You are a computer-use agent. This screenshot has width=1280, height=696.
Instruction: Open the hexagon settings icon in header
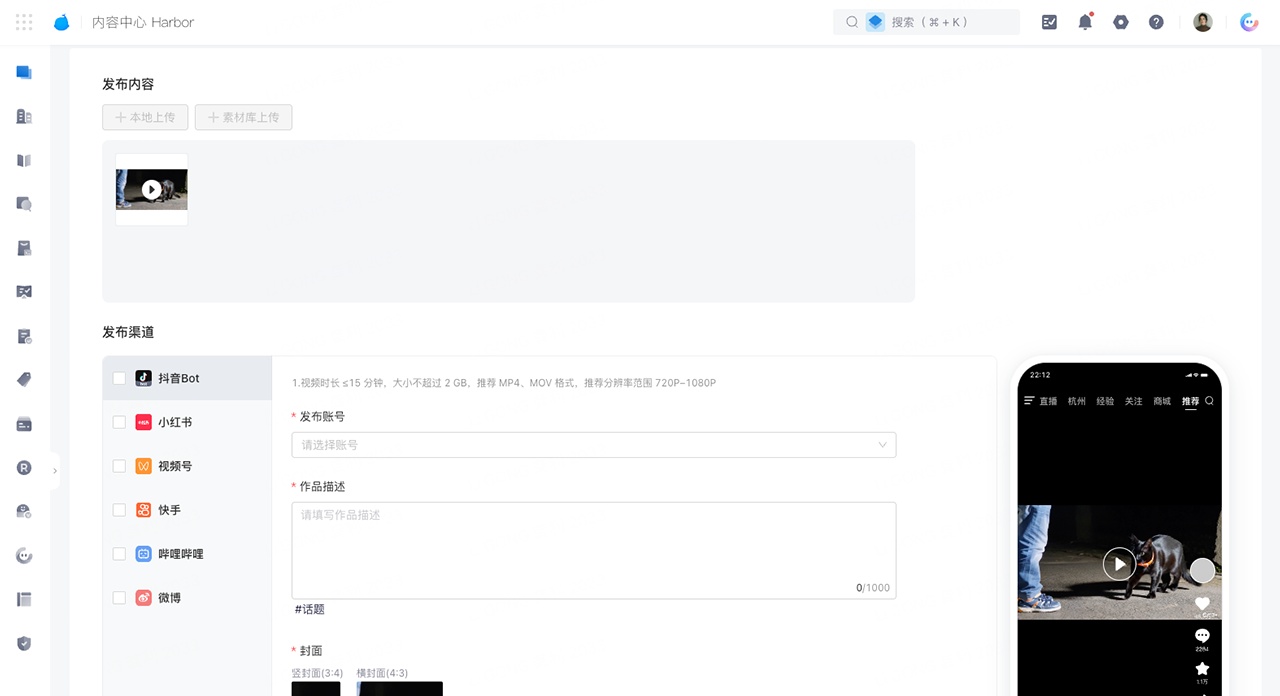[1121, 22]
